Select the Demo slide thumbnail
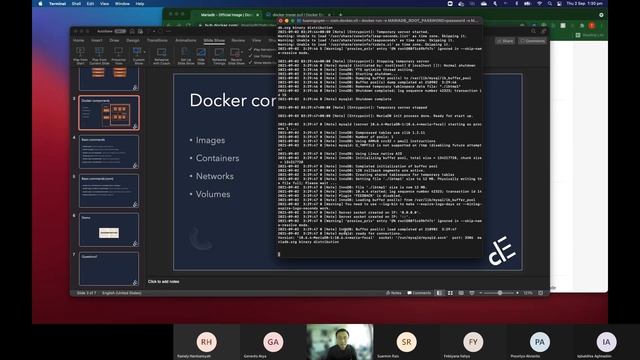Viewport: 640px width, 360px height. (x=109, y=230)
